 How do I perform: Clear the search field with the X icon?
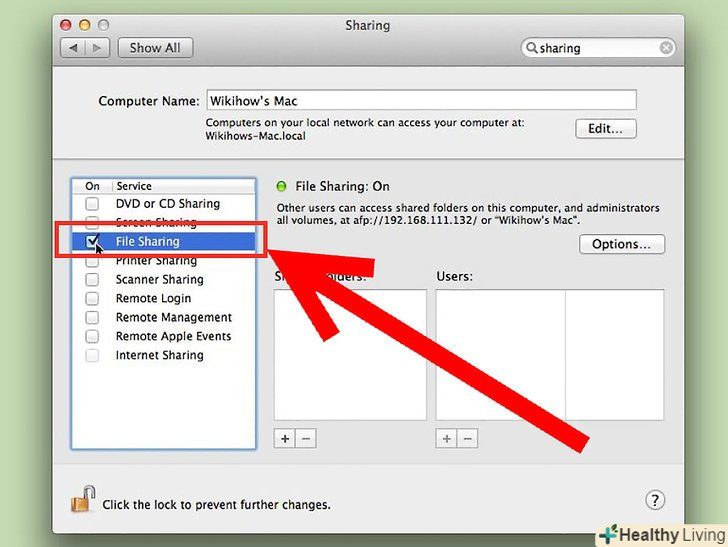[x=666, y=48]
